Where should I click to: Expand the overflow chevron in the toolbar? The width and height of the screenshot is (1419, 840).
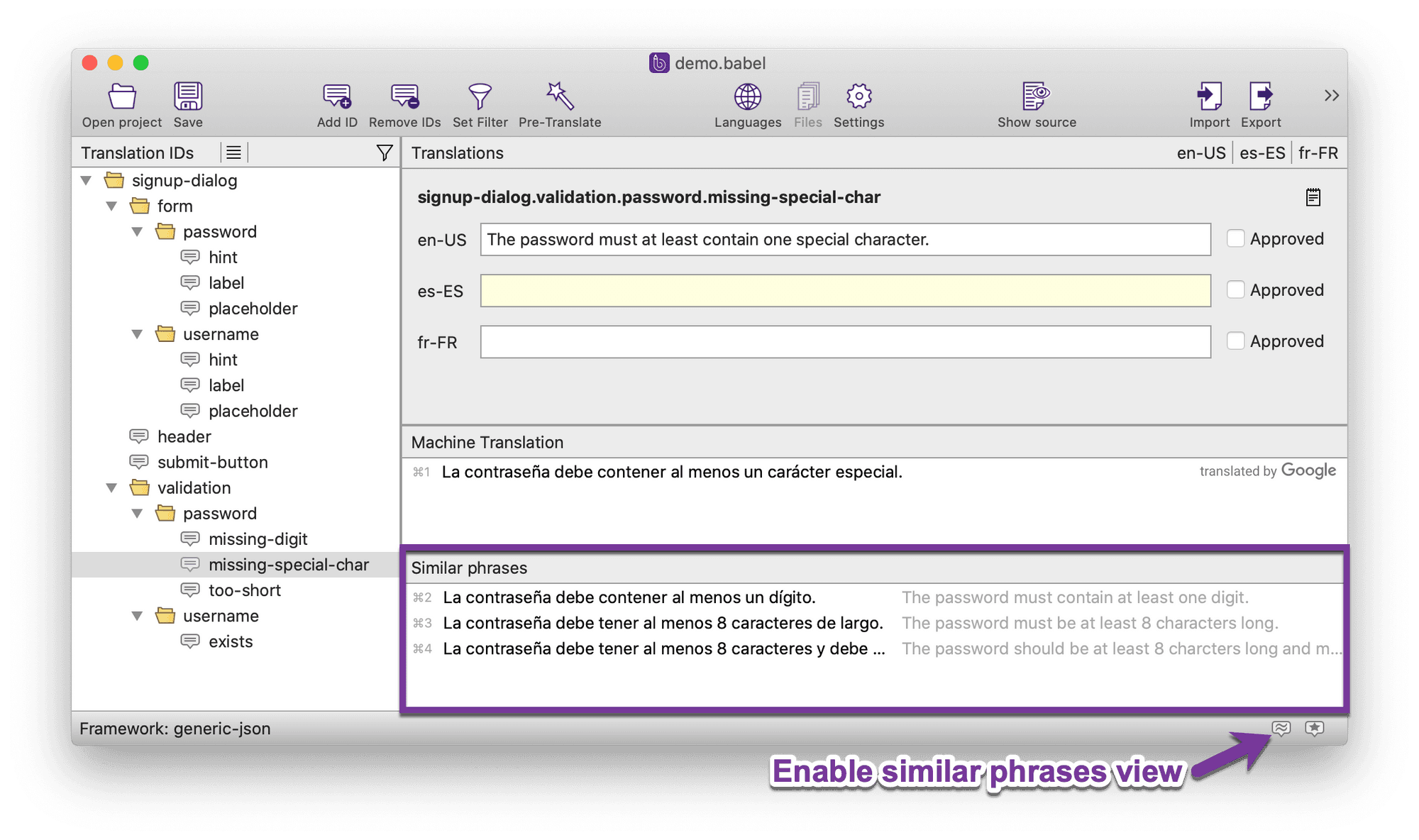pyautogui.click(x=1332, y=95)
